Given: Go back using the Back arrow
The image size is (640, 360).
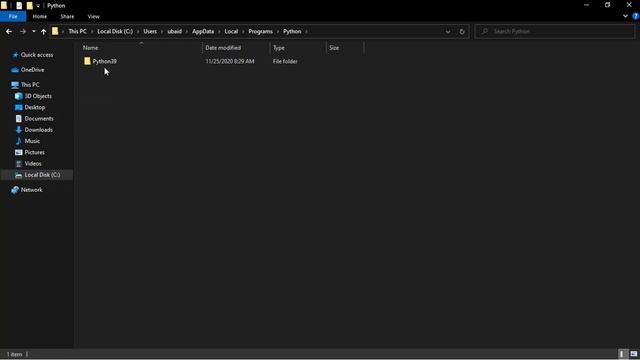Looking at the screenshot, I should (x=9, y=31).
